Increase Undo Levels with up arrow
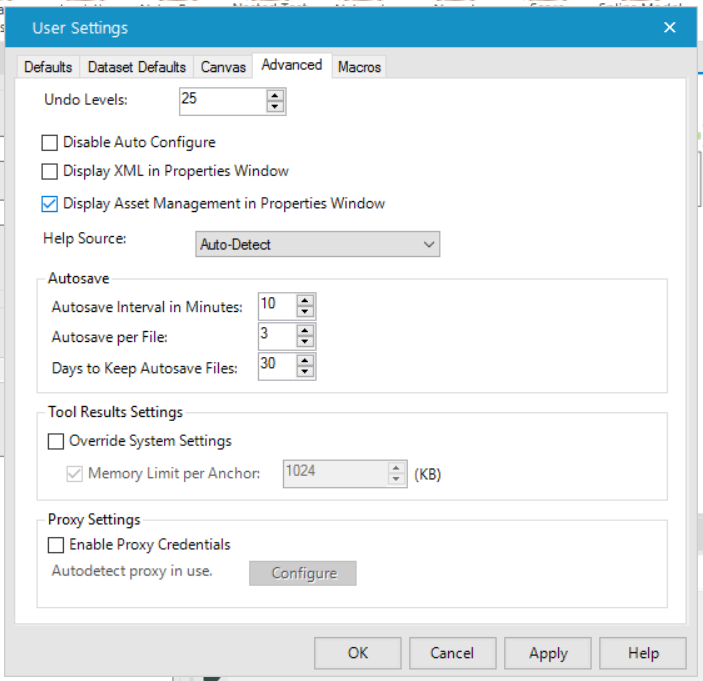The height and width of the screenshot is (681, 703). click(275, 95)
